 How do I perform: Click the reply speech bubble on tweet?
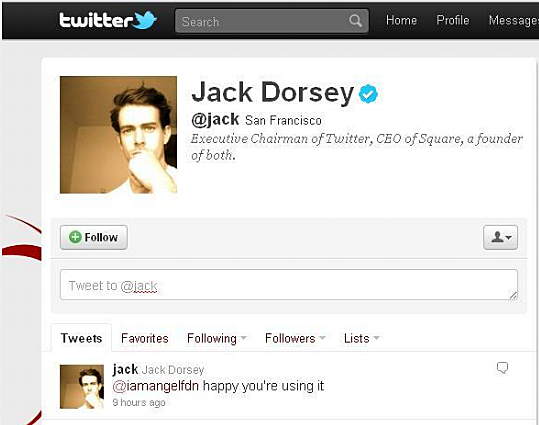[502, 368]
